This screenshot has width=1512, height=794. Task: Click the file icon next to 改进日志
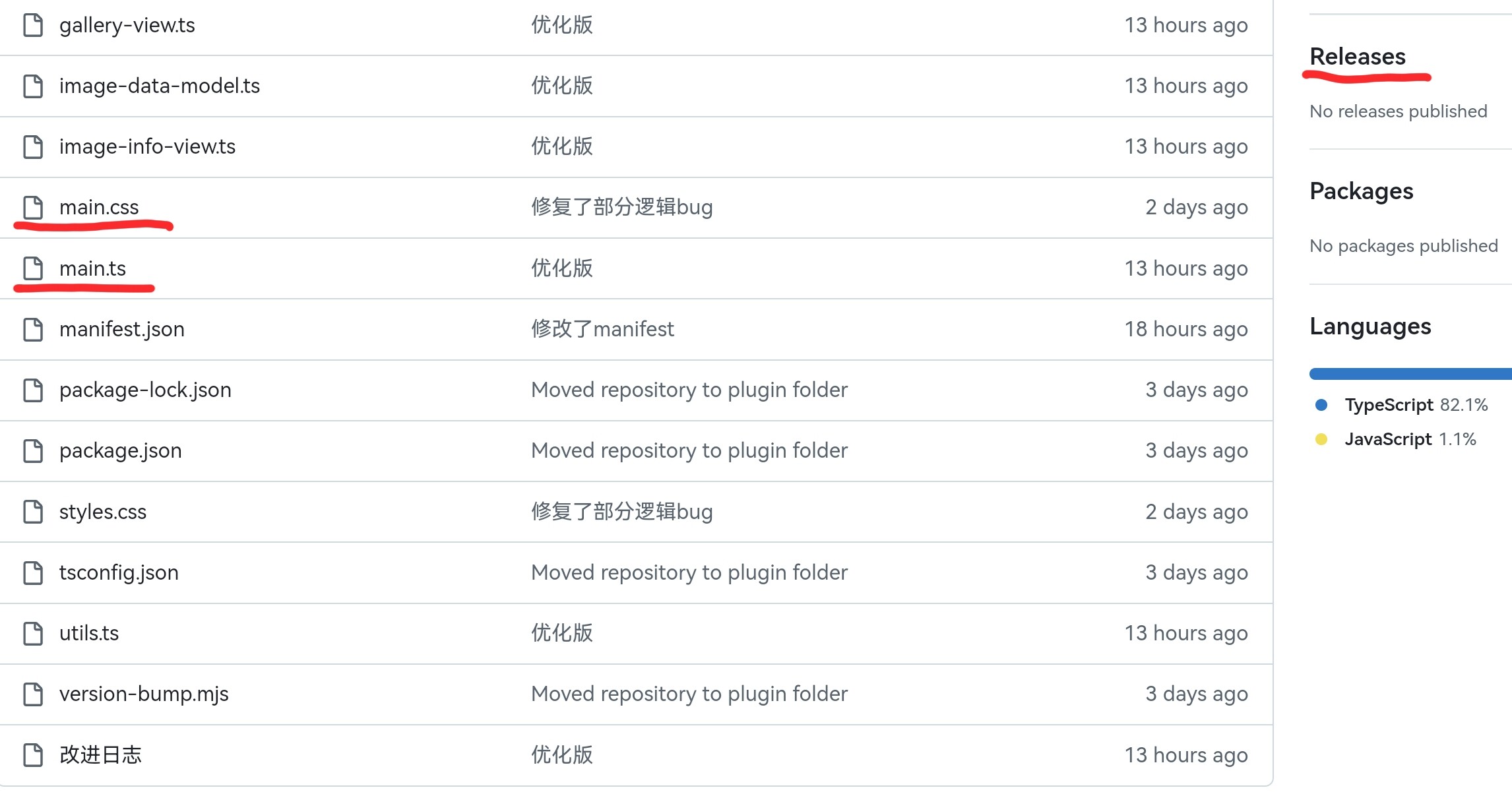coord(33,754)
